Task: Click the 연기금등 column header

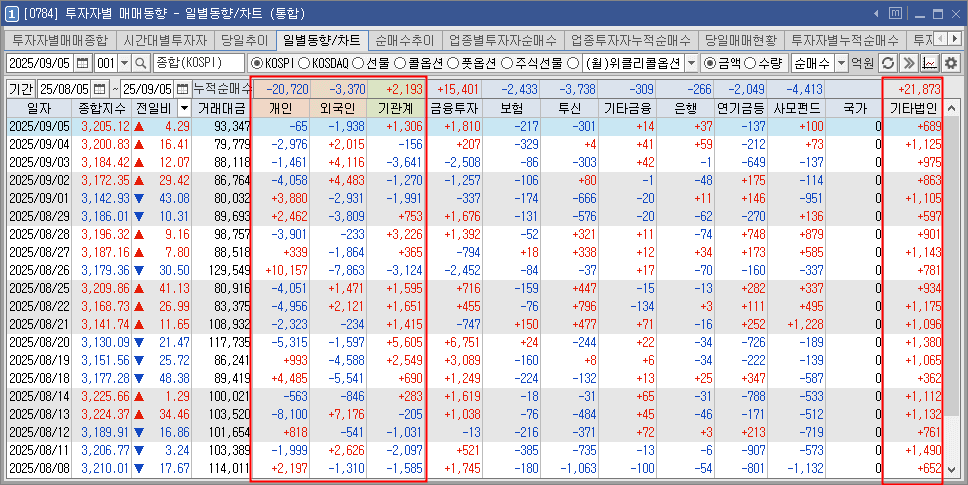Action: coord(742,109)
